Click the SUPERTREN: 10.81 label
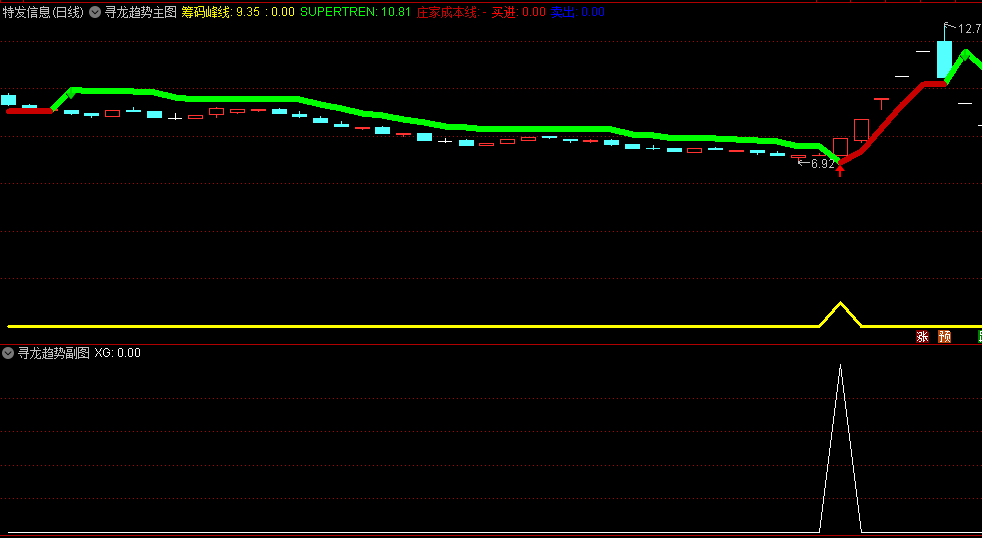982x538 pixels. click(x=356, y=12)
